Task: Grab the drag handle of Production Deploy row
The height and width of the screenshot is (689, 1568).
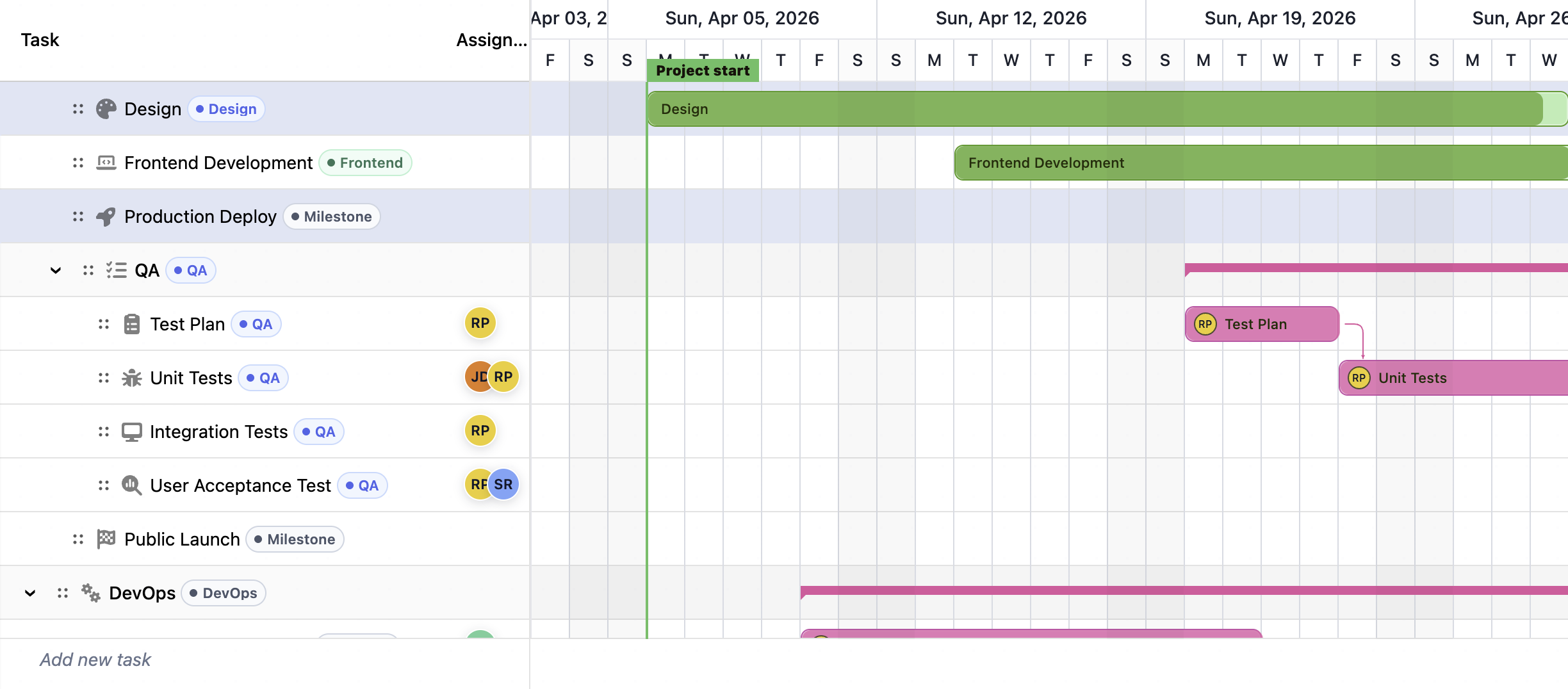Action: [78, 216]
